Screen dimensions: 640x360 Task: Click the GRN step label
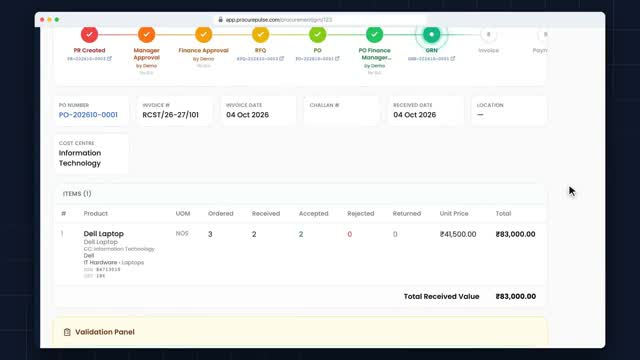431,50
